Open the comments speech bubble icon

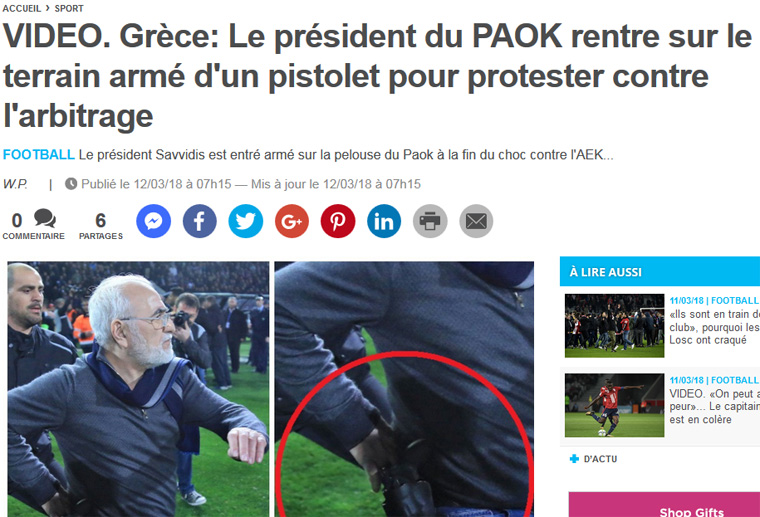pos(45,219)
